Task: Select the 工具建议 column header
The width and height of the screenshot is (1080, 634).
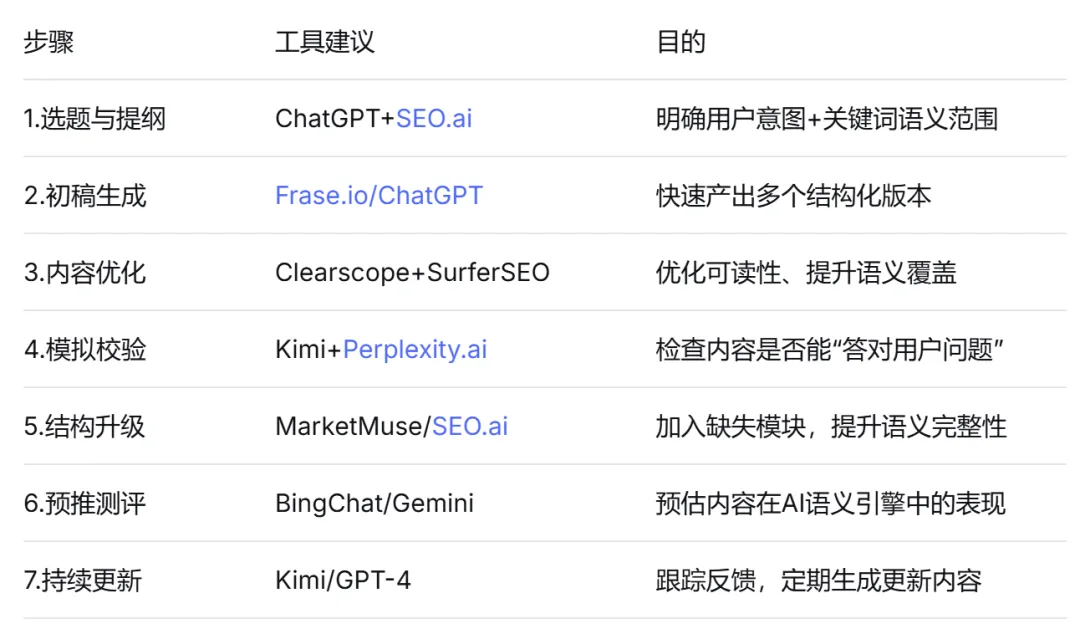Action: tap(325, 42)
